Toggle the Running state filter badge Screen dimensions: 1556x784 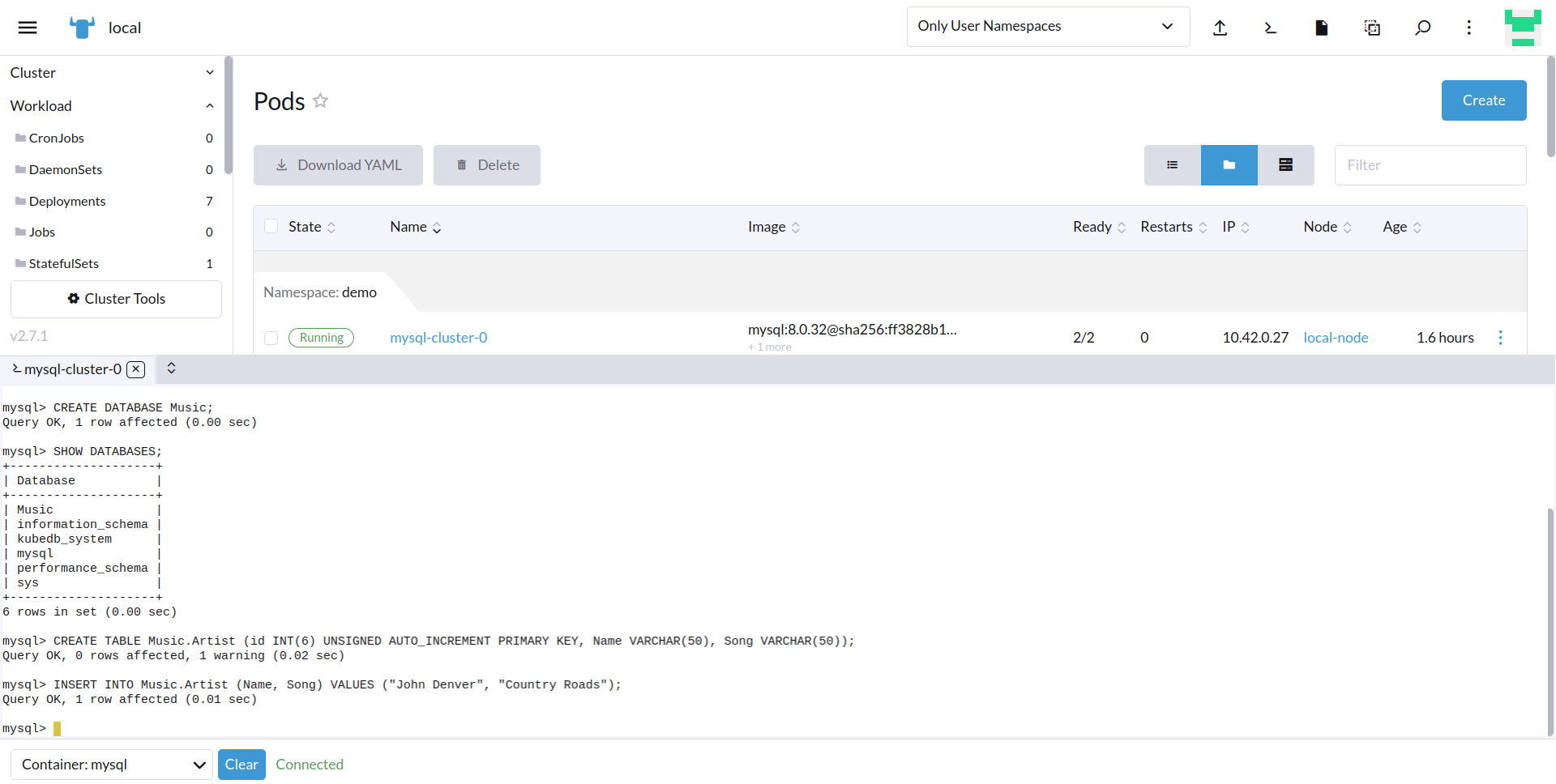pos(321,337)
